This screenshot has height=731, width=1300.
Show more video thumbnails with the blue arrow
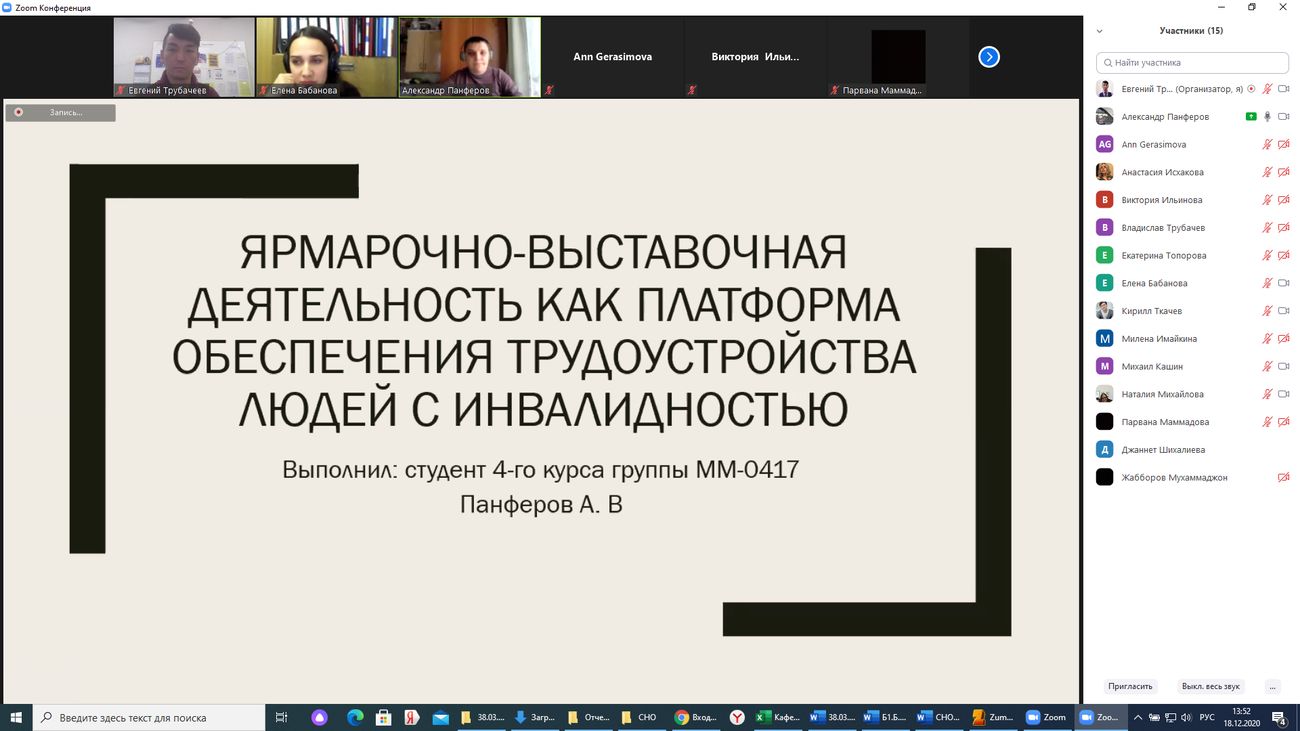[988, 57]
